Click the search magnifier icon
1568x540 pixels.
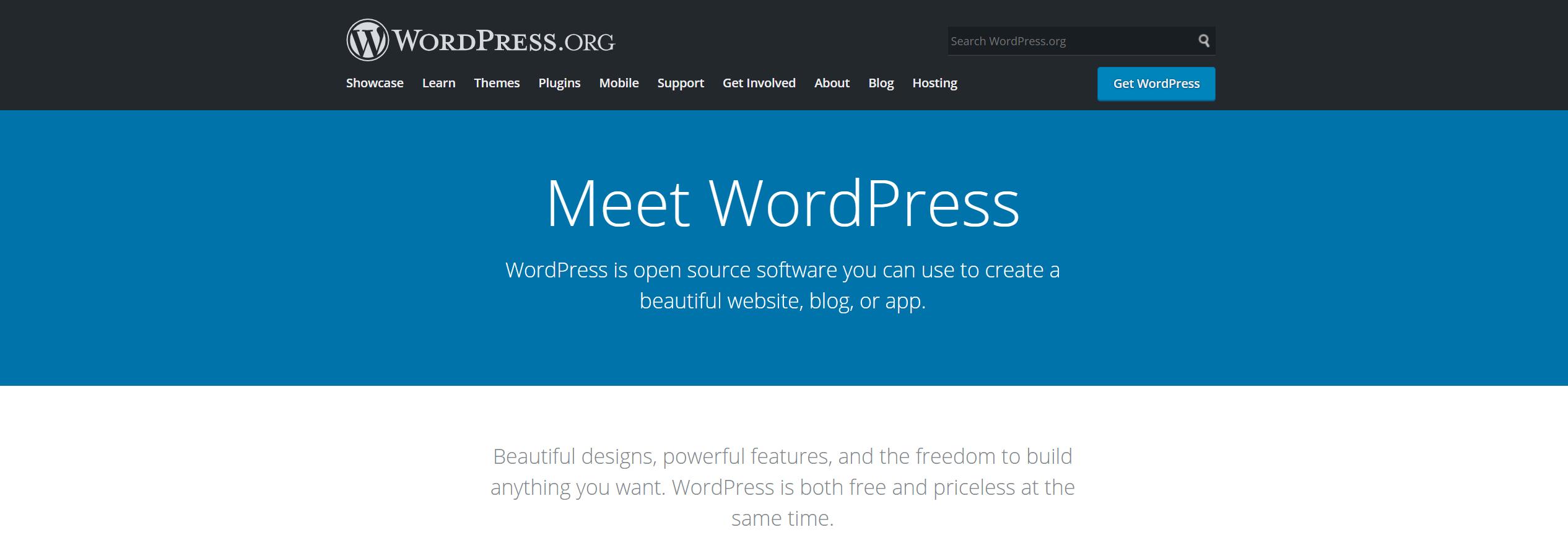tap(1203, 41)
